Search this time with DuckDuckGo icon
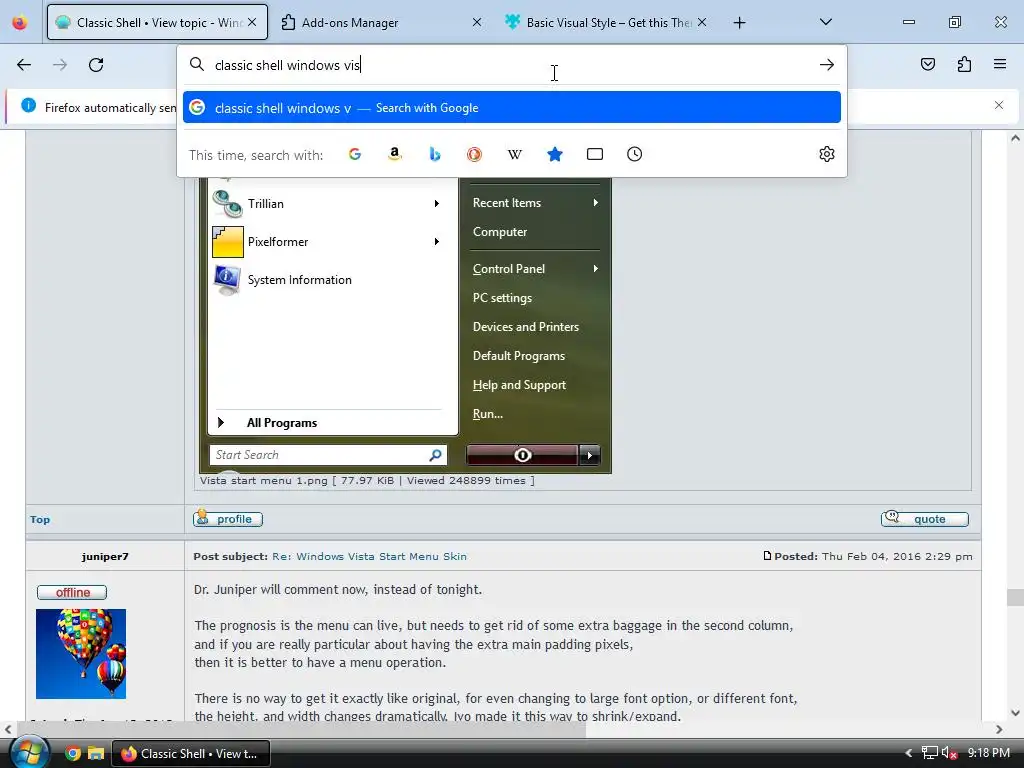The height and width of the screenshot is (768, 1024). point(474,154)
